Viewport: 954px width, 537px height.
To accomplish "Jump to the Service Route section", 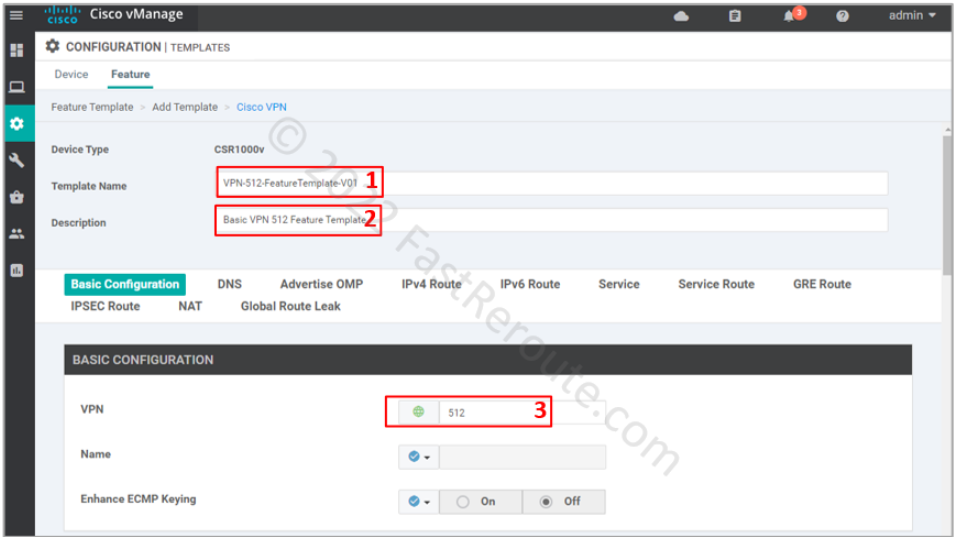I will (x=716, y=284).
